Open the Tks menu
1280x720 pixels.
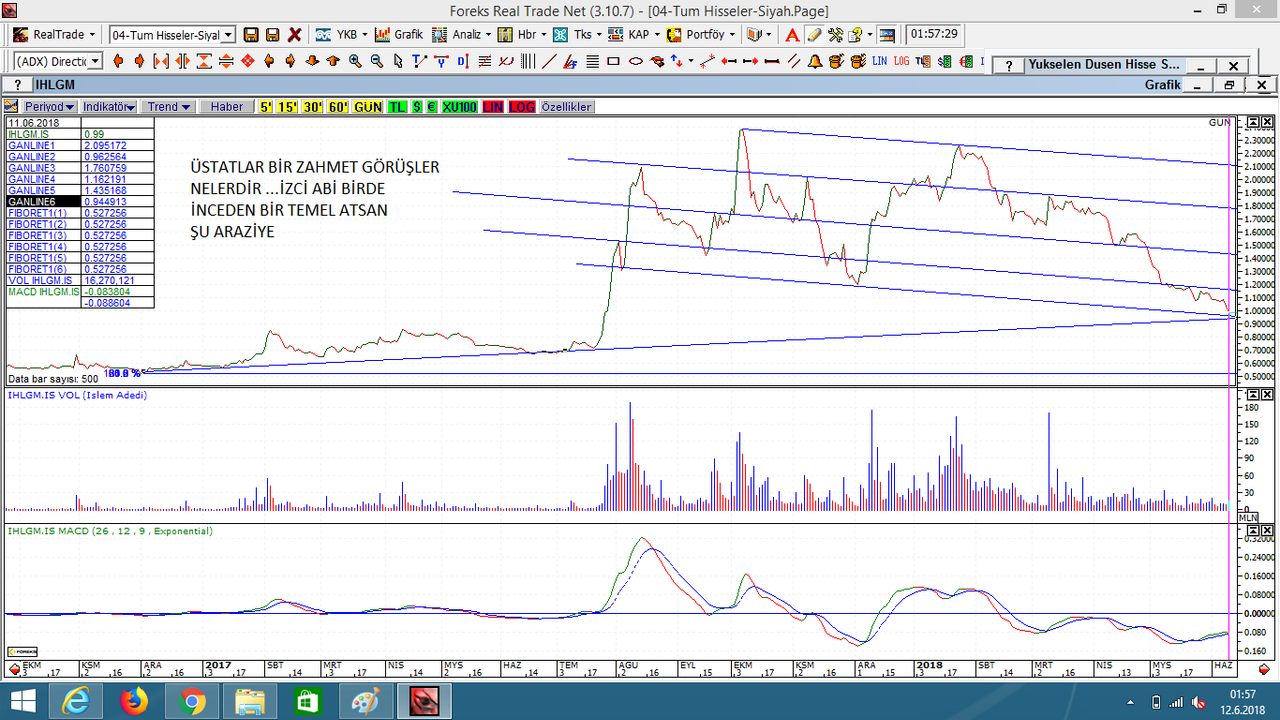coord(576,35)
